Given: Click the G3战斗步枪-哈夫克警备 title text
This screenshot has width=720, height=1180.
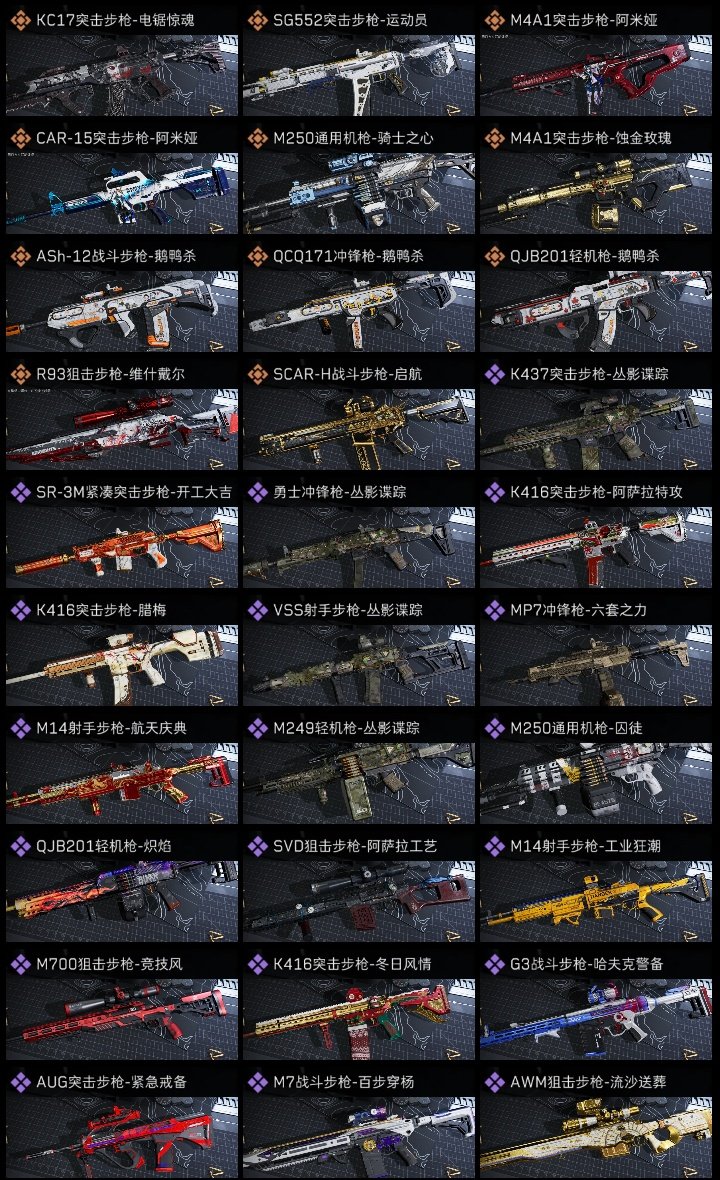Looking at the screenshot, I should pyautogui.click(x=587, y=964).
